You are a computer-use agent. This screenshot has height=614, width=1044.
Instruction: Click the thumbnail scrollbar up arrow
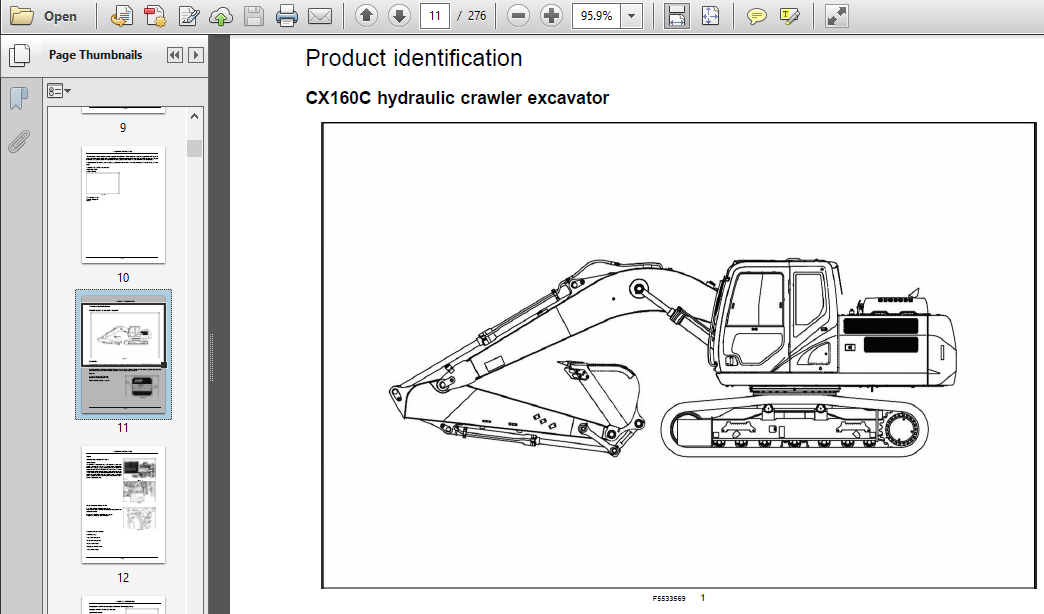click(194, 117)
